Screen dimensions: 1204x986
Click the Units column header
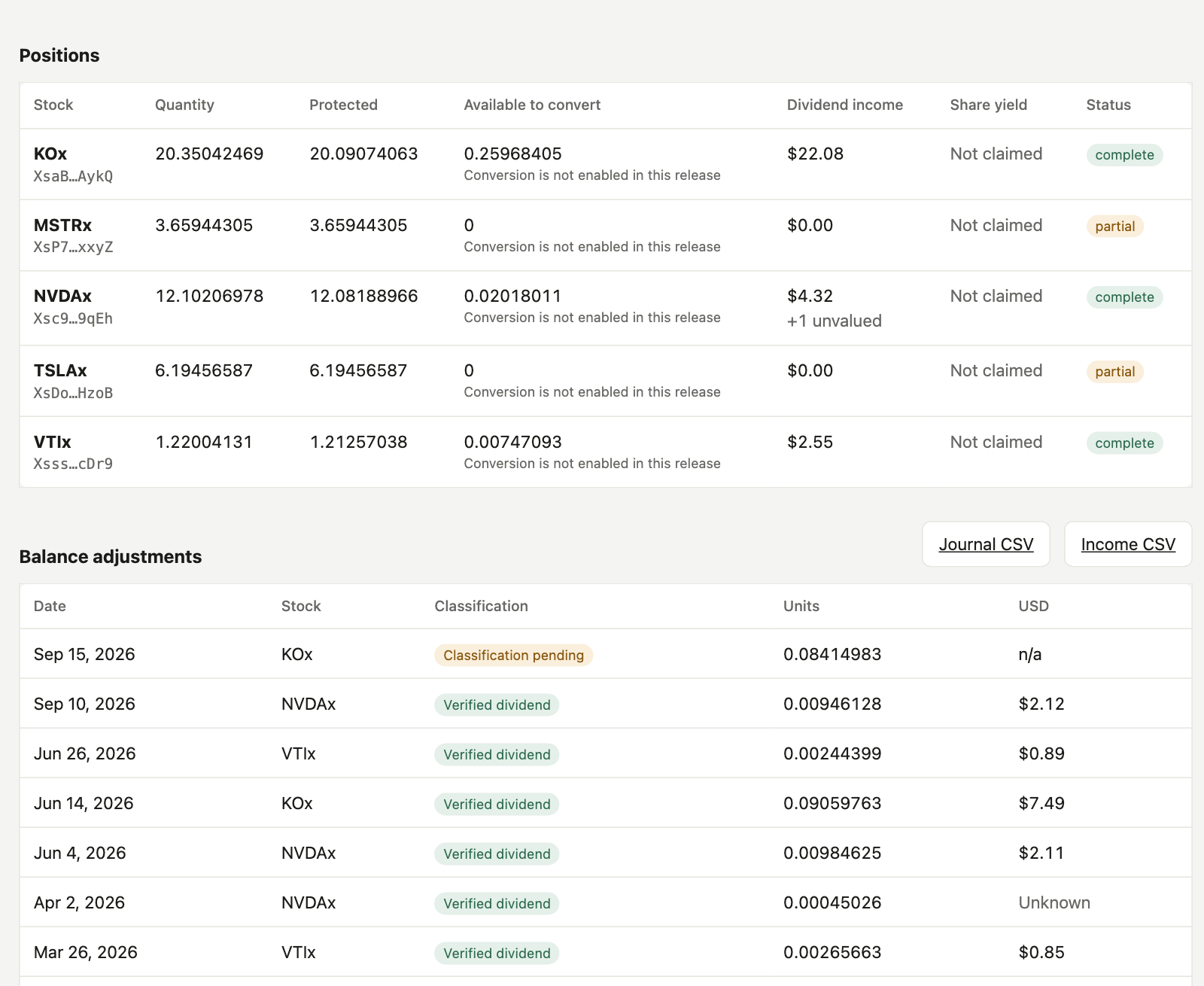tap(801, 606)
